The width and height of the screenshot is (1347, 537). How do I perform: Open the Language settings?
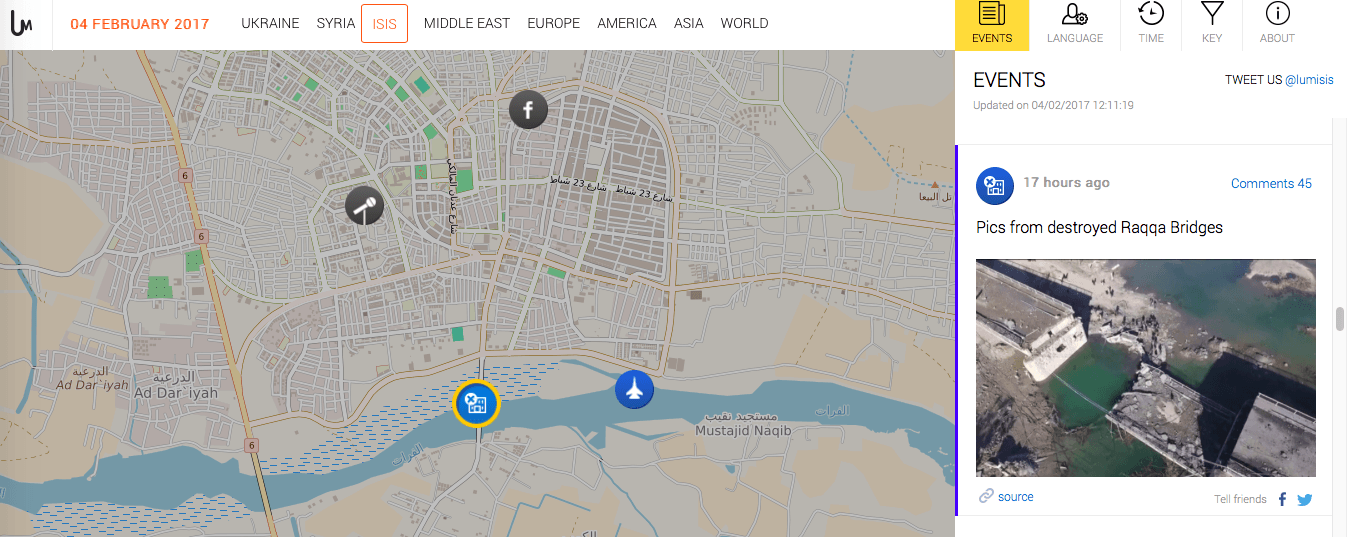pos(1075,25)
